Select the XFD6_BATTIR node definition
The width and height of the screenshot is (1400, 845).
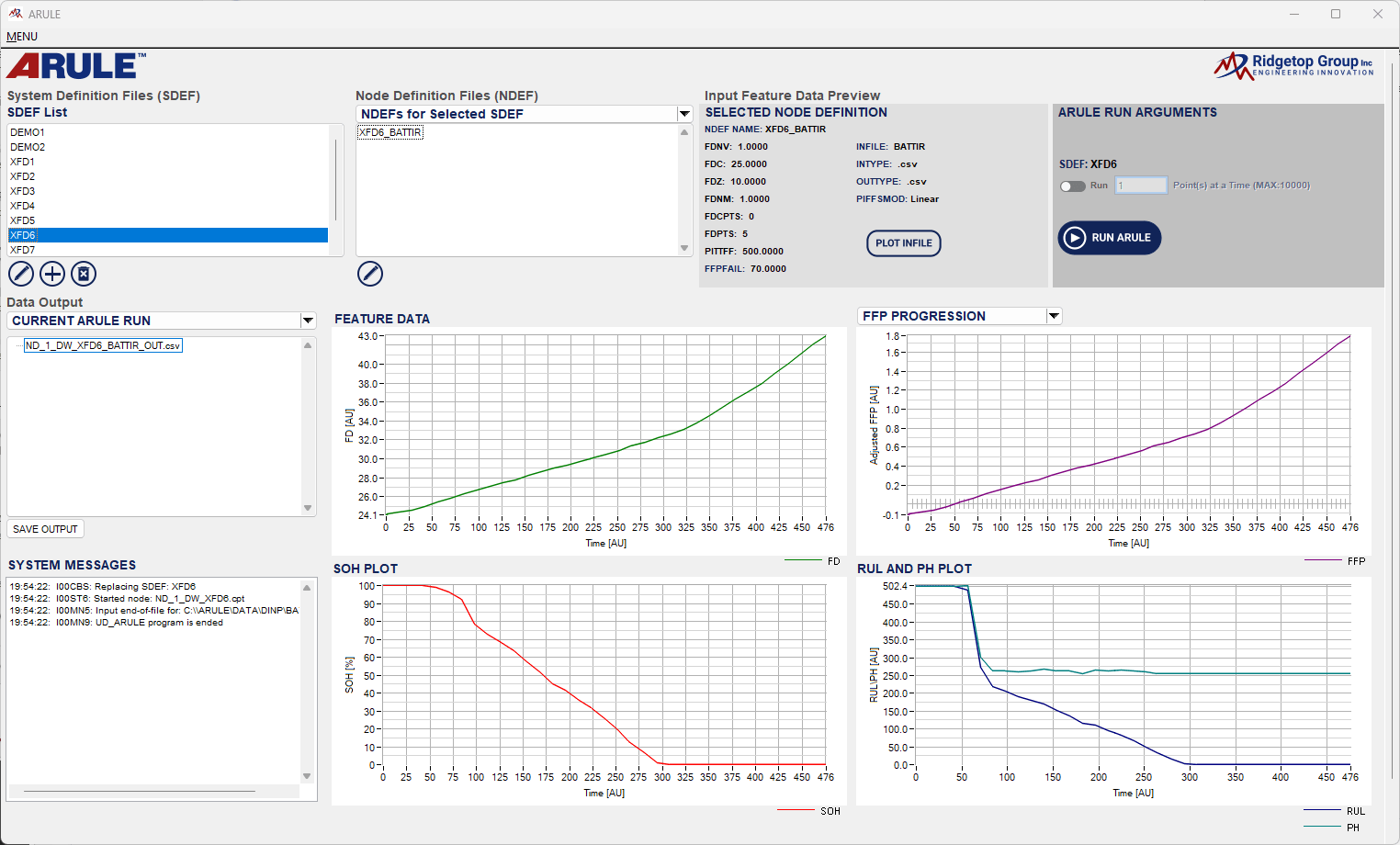tap(390, 132)
